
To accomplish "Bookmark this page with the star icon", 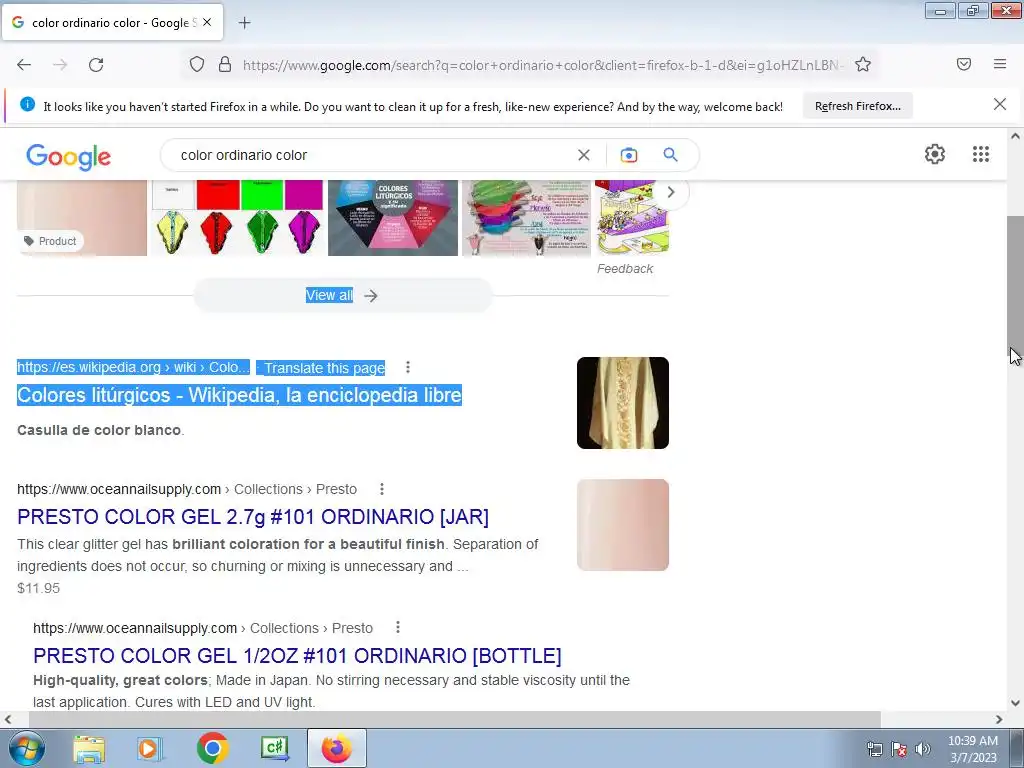I will click(x=863, y=64).
